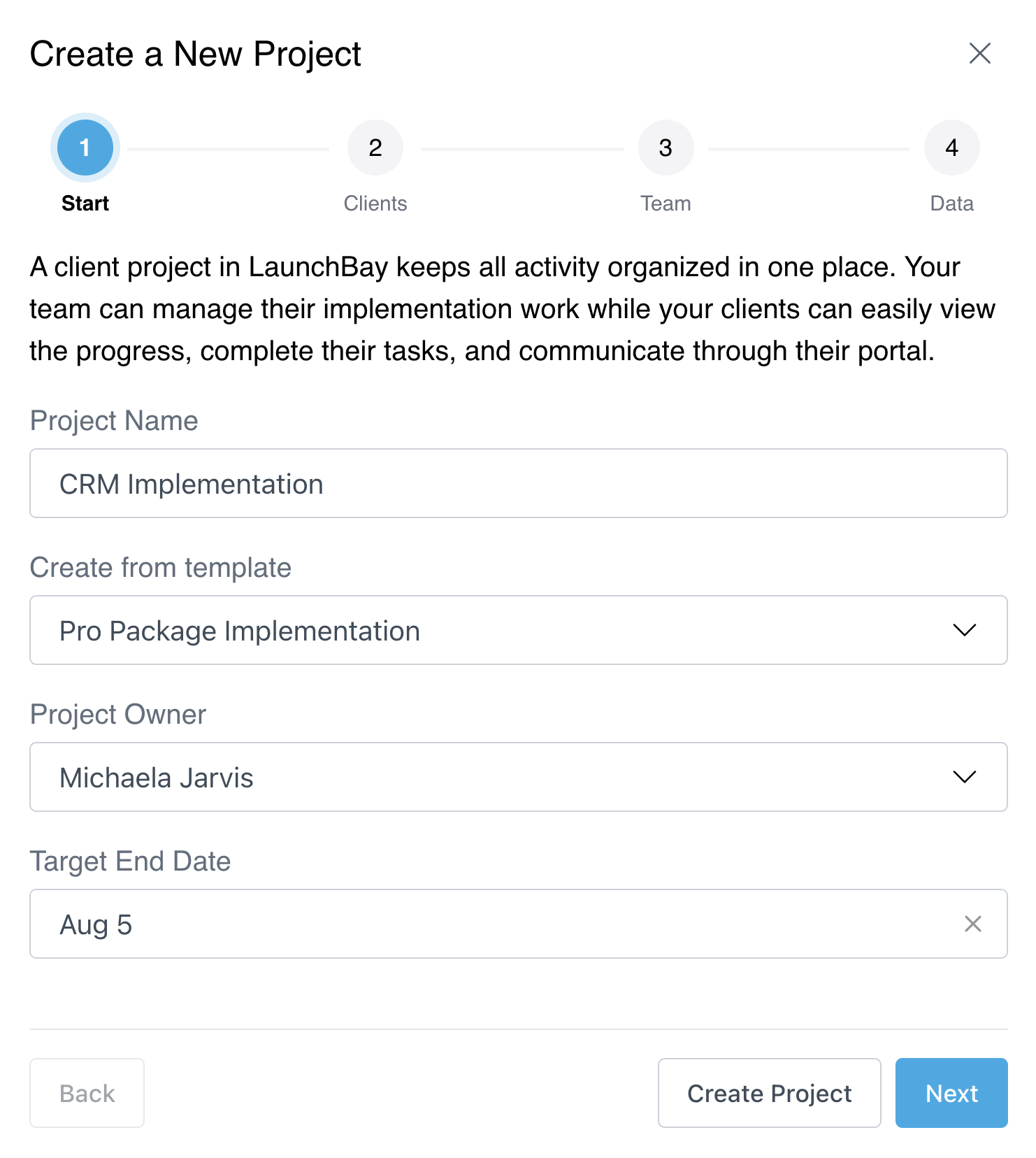Open the Michaela Jarvis owner dropdown
This screenshot has width=1036, height=1158.
coord(518,777)
